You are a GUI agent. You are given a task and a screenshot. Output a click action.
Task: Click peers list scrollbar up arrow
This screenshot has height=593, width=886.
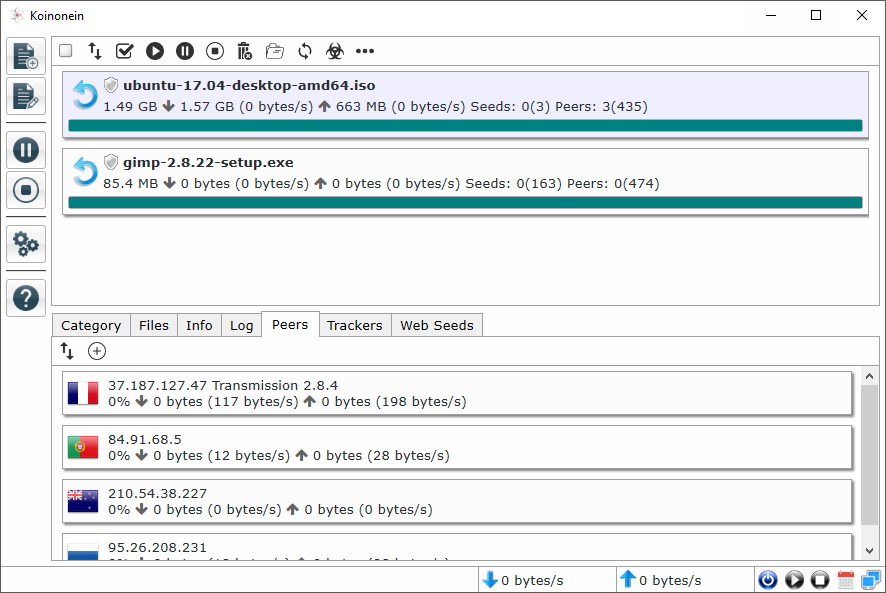pos(870,376)
